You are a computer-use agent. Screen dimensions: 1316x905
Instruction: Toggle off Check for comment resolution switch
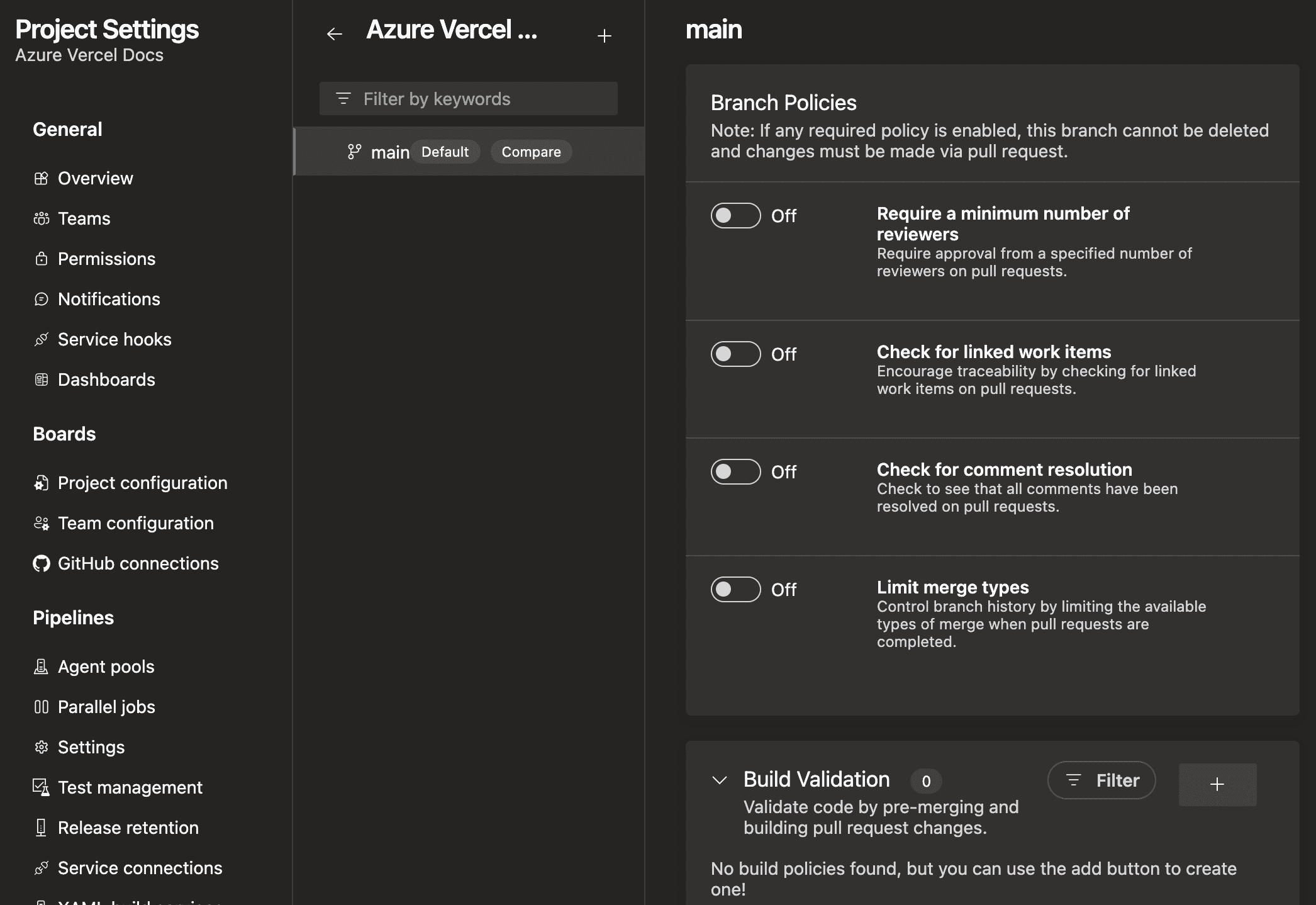click(x=735, y=471)
